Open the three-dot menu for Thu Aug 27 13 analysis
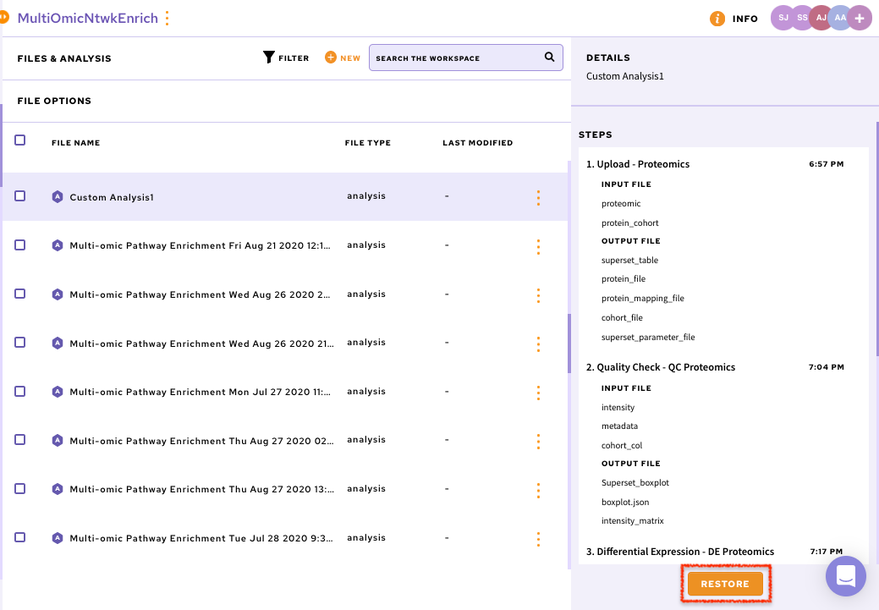Screen dimensions: 879x610 point(538,490)
